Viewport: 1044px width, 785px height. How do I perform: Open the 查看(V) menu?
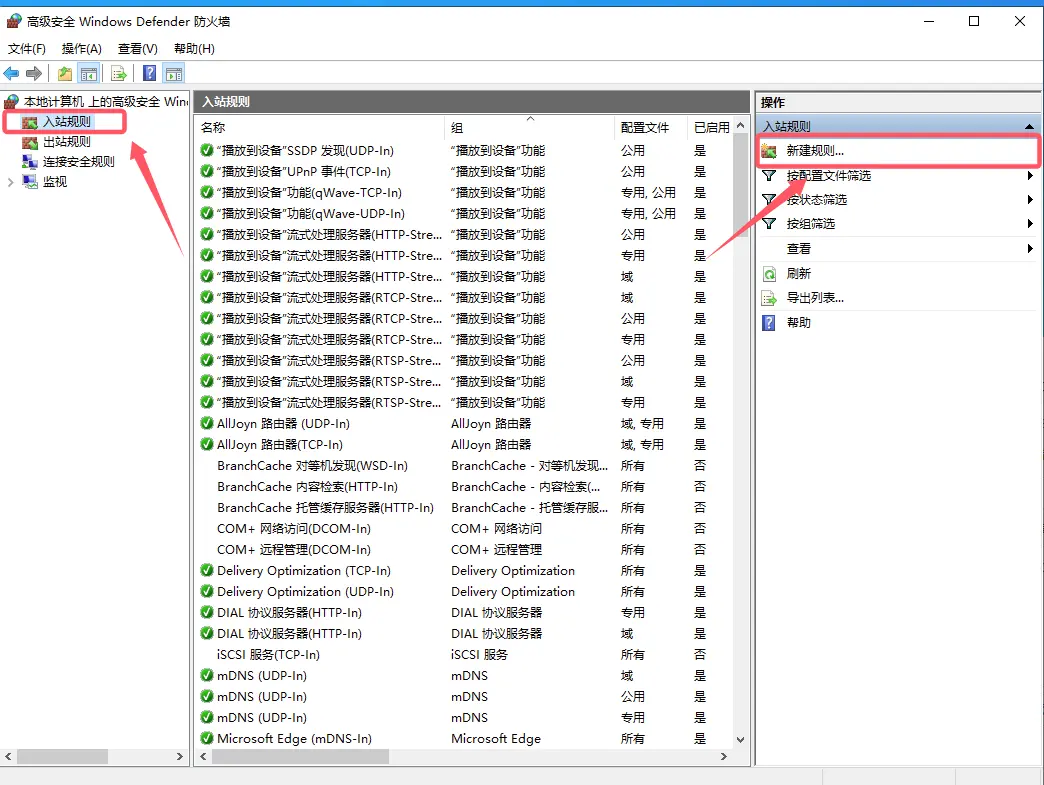[x=138, y=49]
